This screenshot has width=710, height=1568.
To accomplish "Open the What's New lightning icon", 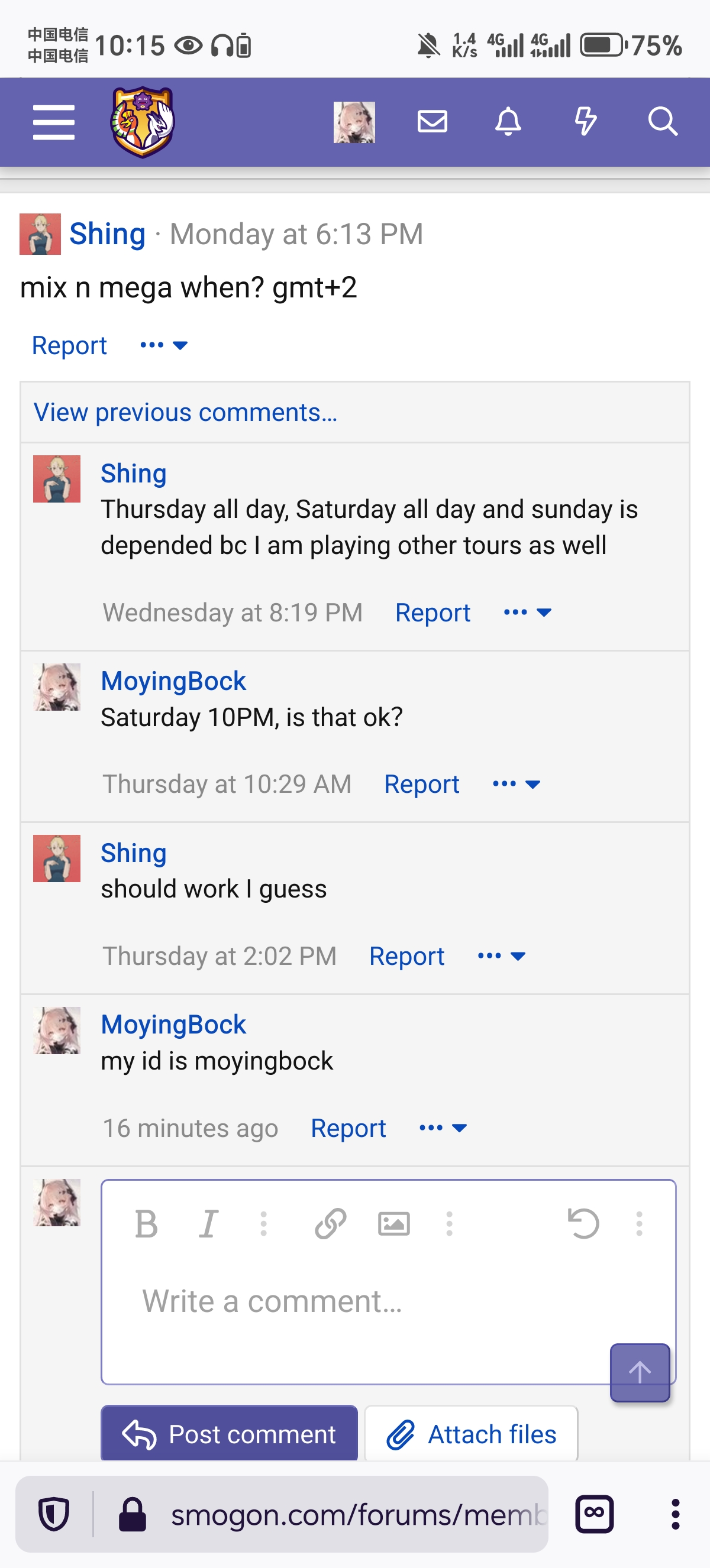I will click(x=586, y=121).
